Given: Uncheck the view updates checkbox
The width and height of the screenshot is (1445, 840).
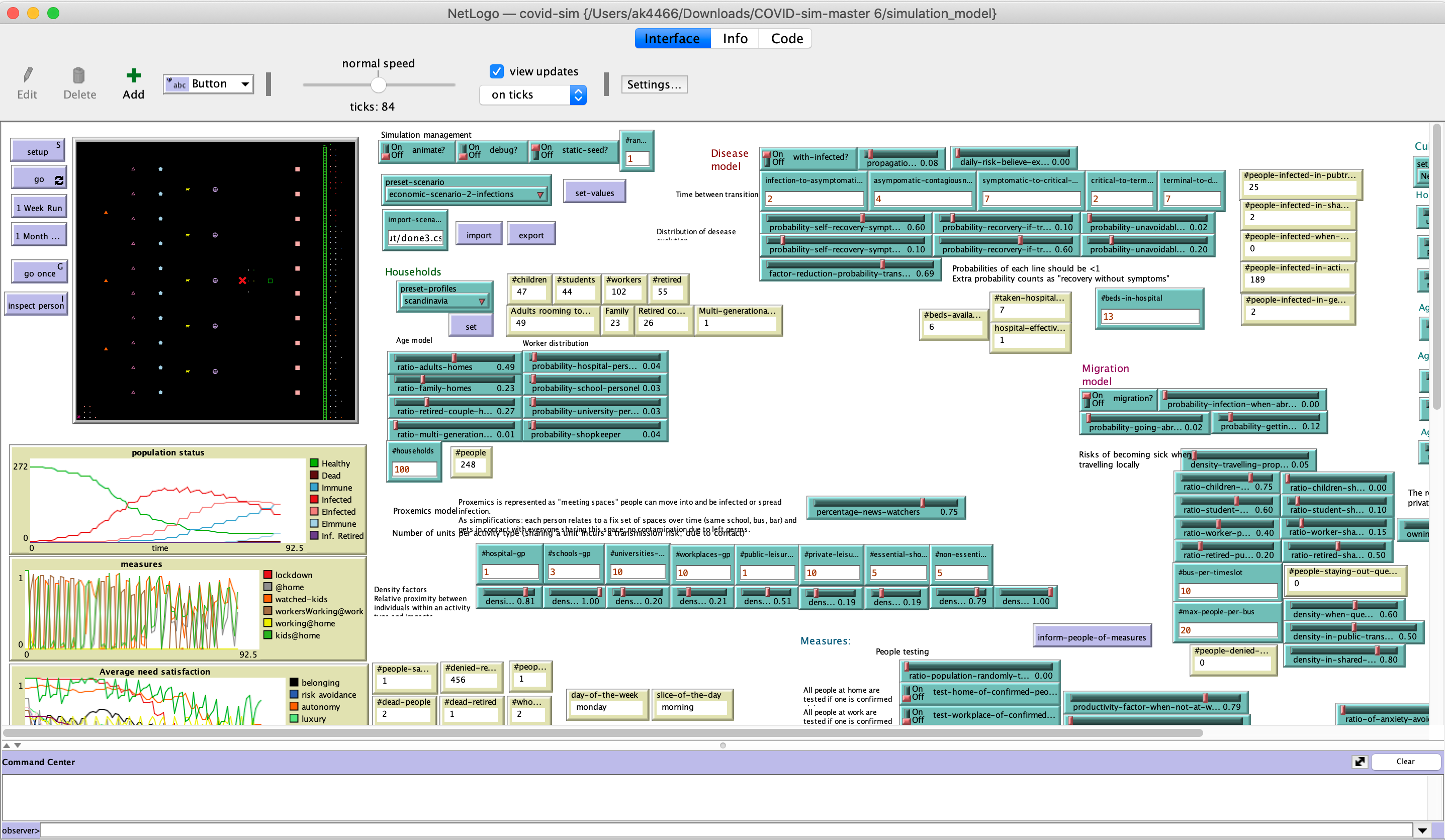Looking at the screenshot, I should point(497,71).
